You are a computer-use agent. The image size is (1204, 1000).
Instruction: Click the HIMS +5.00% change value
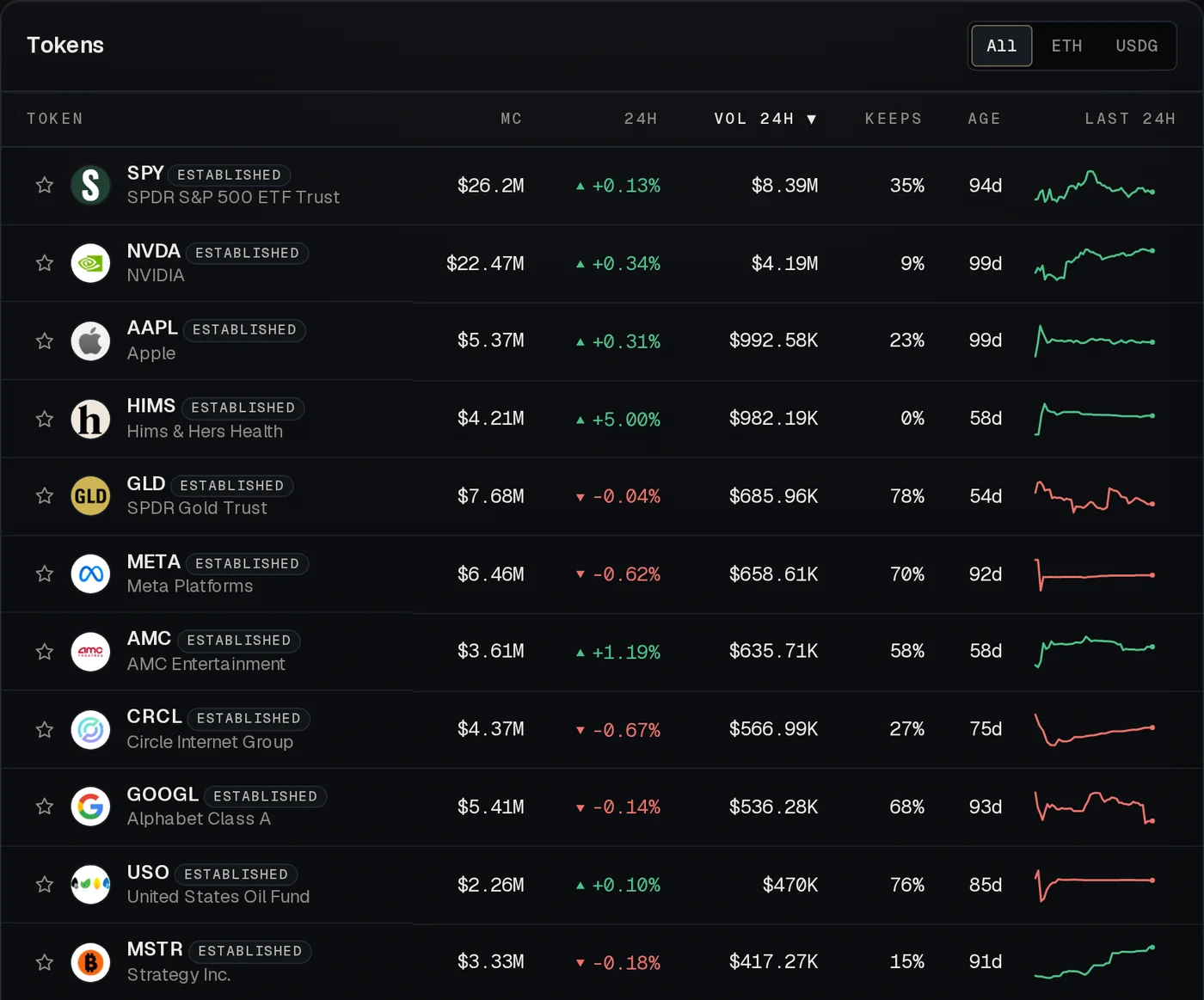[x=618, y=420]
